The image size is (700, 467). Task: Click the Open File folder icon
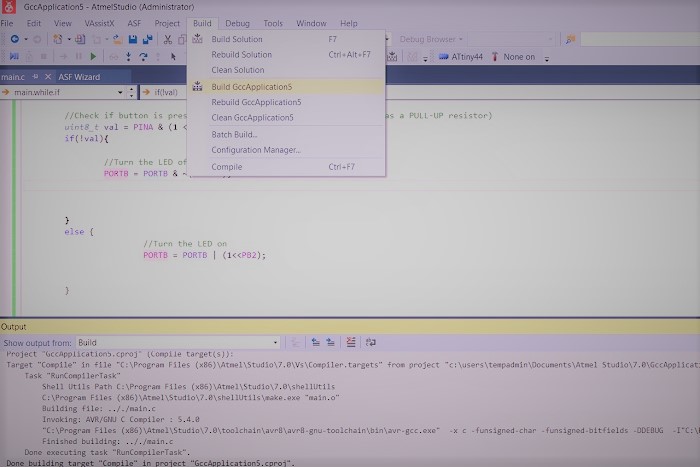tap(117, 39)
